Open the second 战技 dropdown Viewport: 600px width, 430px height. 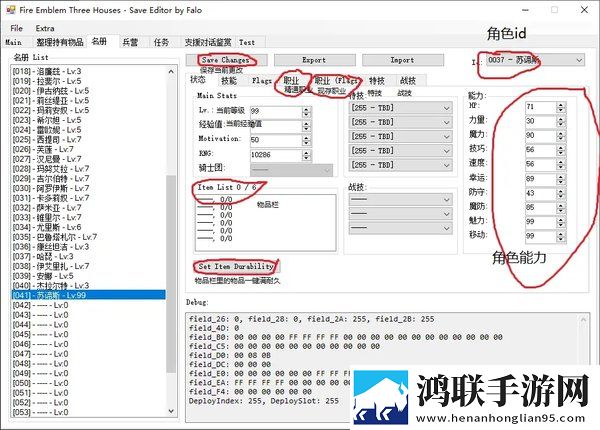tap(401, 214)
